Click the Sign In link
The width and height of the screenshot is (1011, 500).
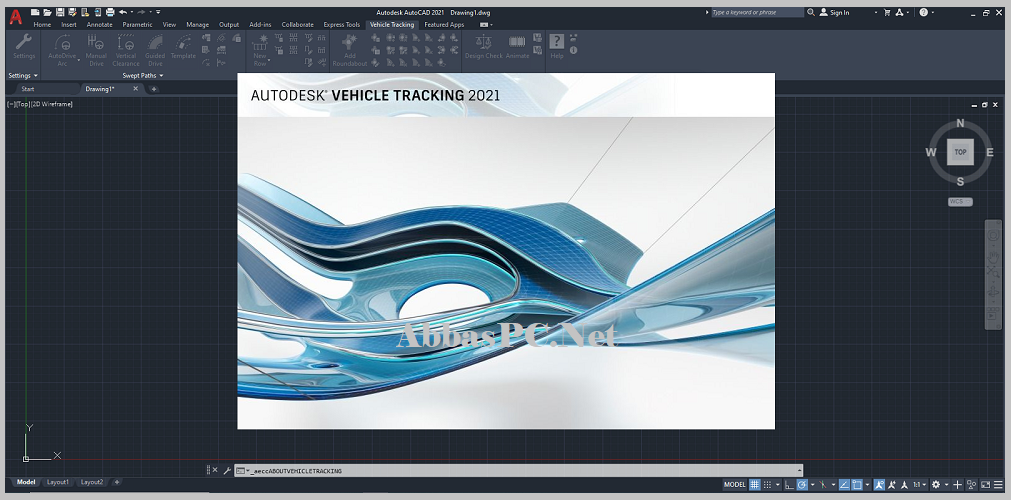coord(839,12)
